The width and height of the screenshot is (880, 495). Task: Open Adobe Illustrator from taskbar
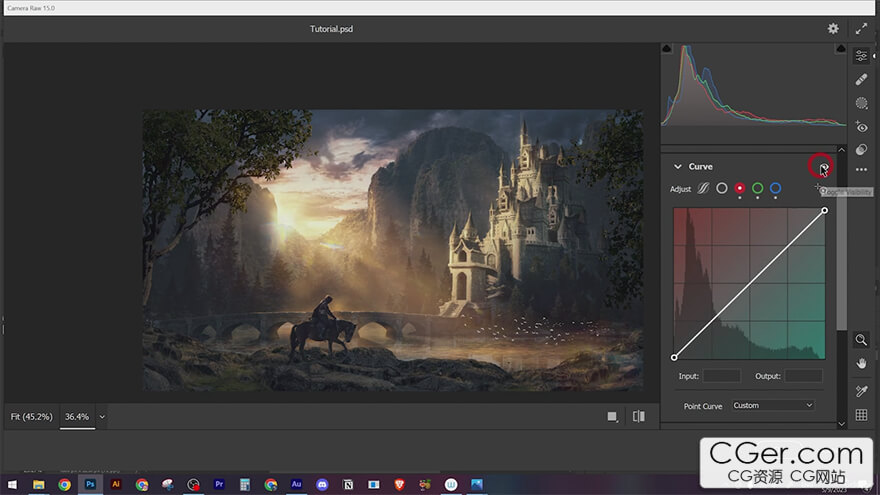(x=116, y=484)
